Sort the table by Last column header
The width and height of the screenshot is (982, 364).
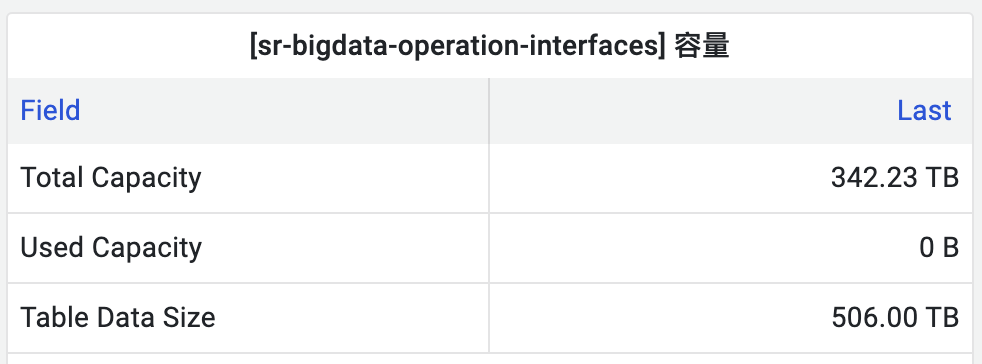click(924, 111)
